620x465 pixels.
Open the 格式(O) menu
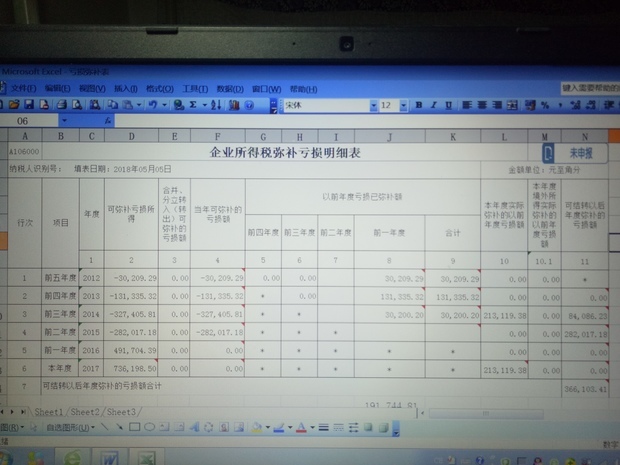[x=160, y=89]
